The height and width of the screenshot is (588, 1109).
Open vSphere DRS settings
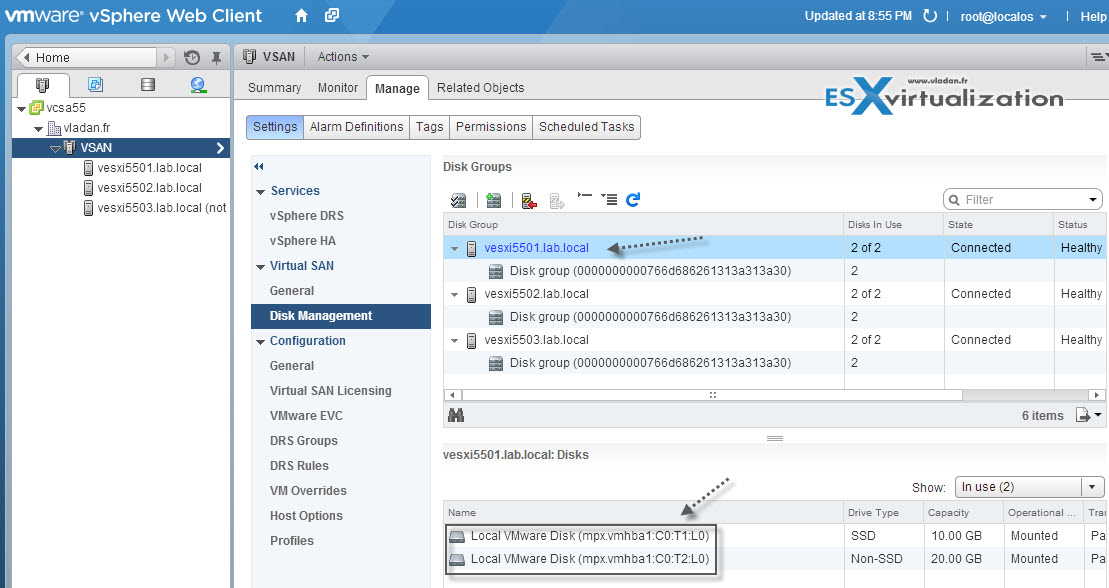(306, 216)
